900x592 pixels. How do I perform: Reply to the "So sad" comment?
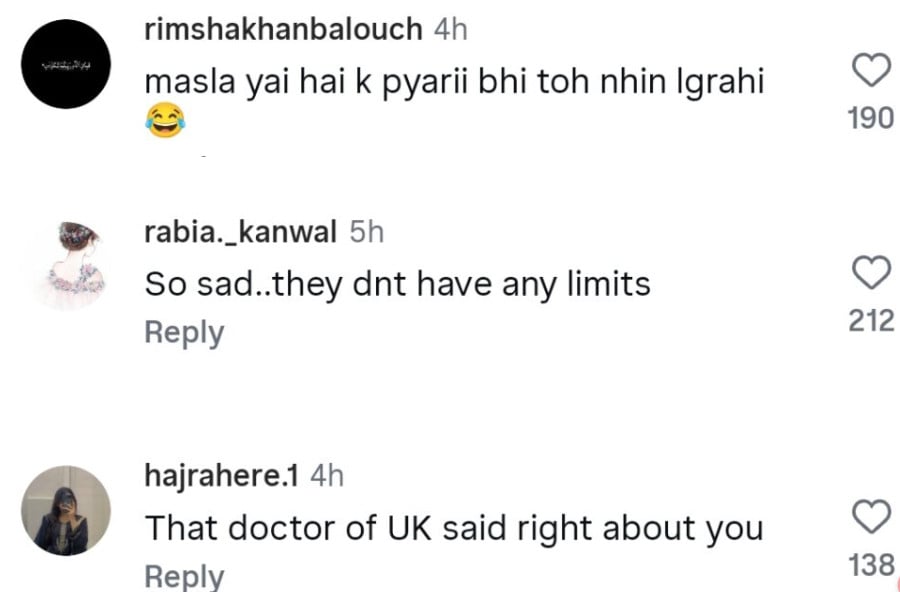click(184, 333)
